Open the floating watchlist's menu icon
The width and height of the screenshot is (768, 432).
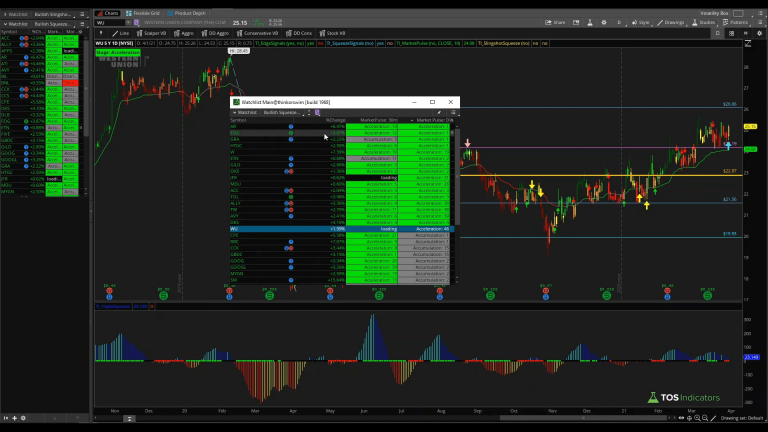click(x=453, y=113)
